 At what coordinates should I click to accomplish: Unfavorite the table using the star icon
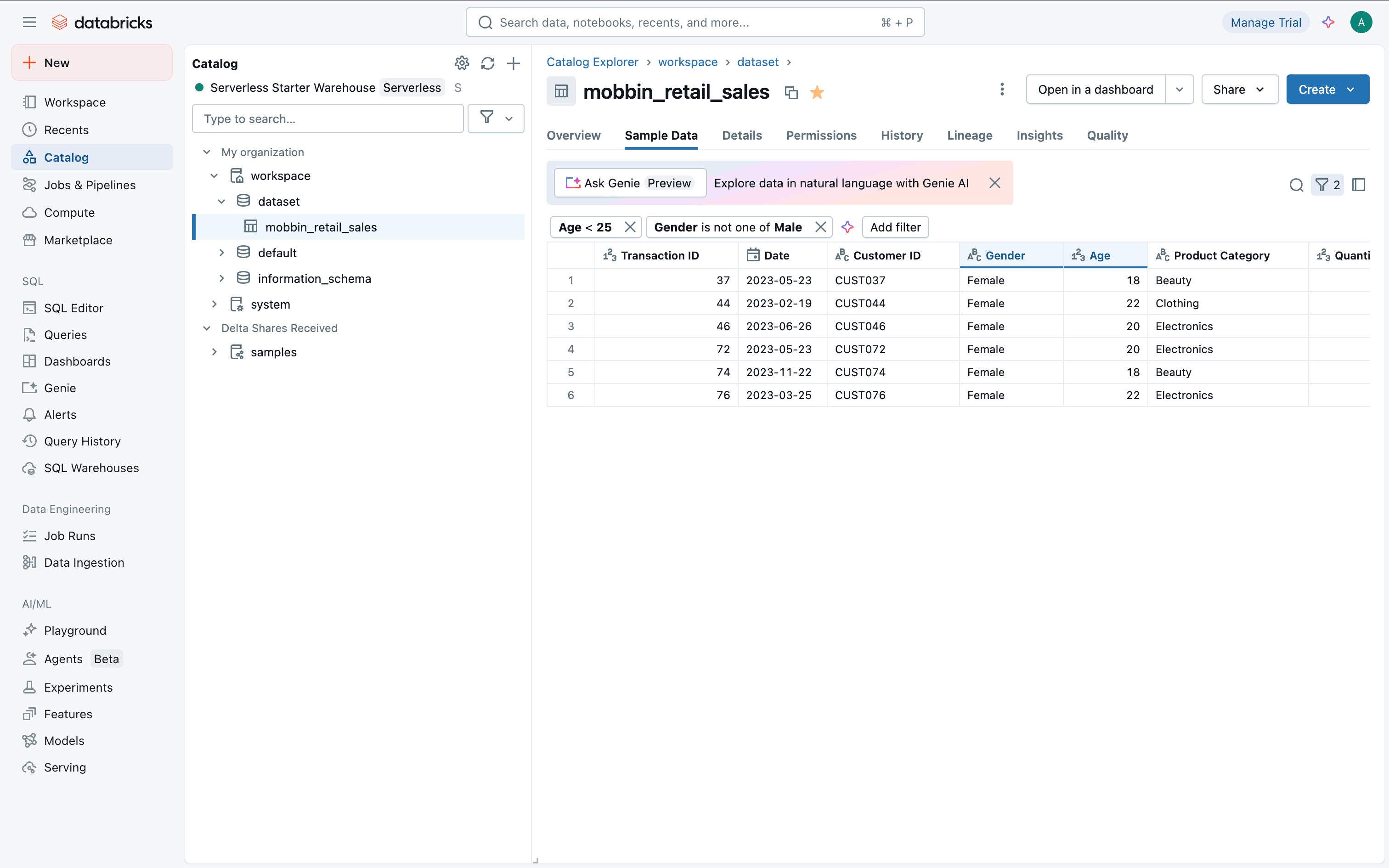coord(817,92)
